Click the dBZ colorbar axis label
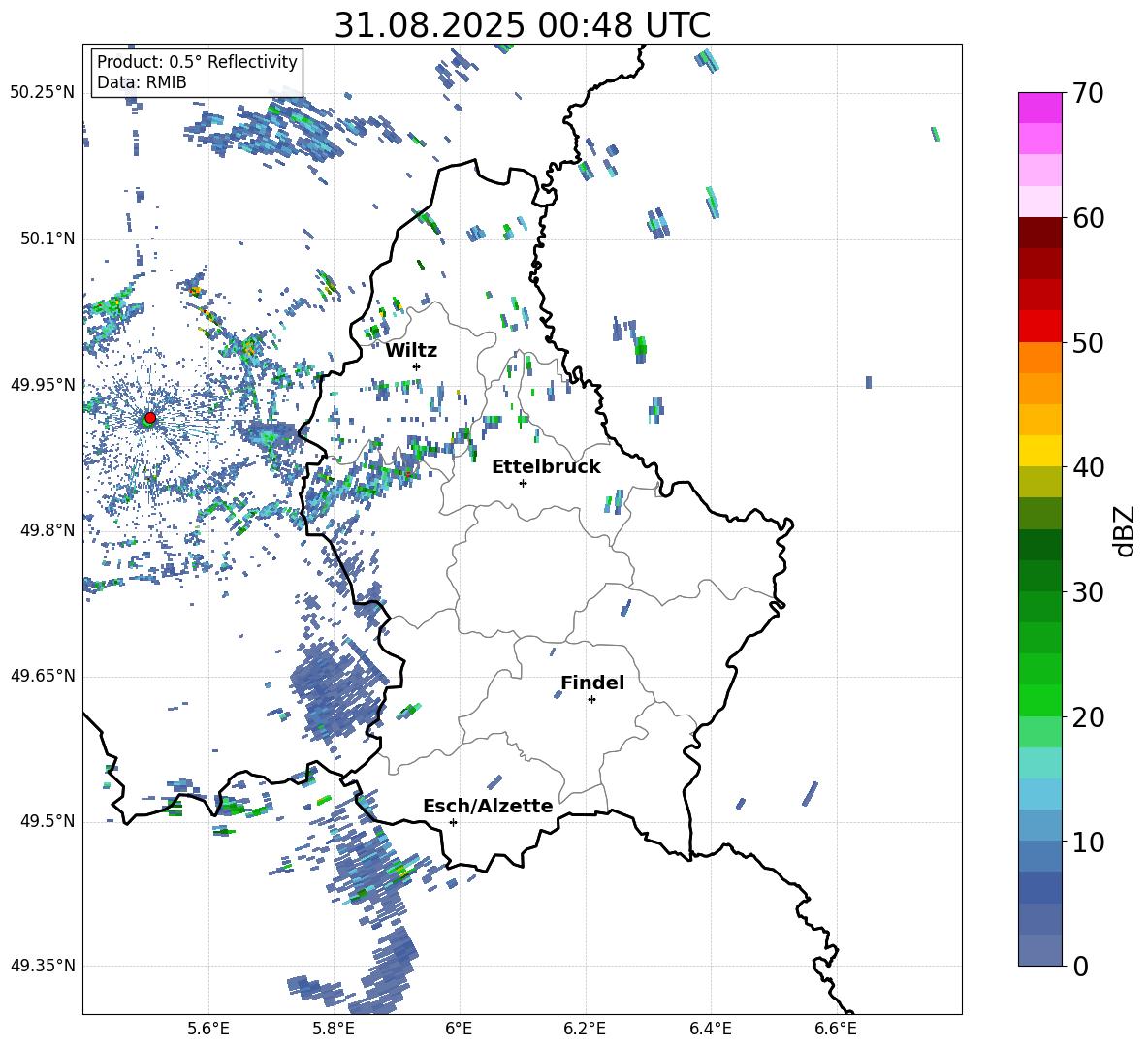1148x1048 pixels. (1126, 530)
